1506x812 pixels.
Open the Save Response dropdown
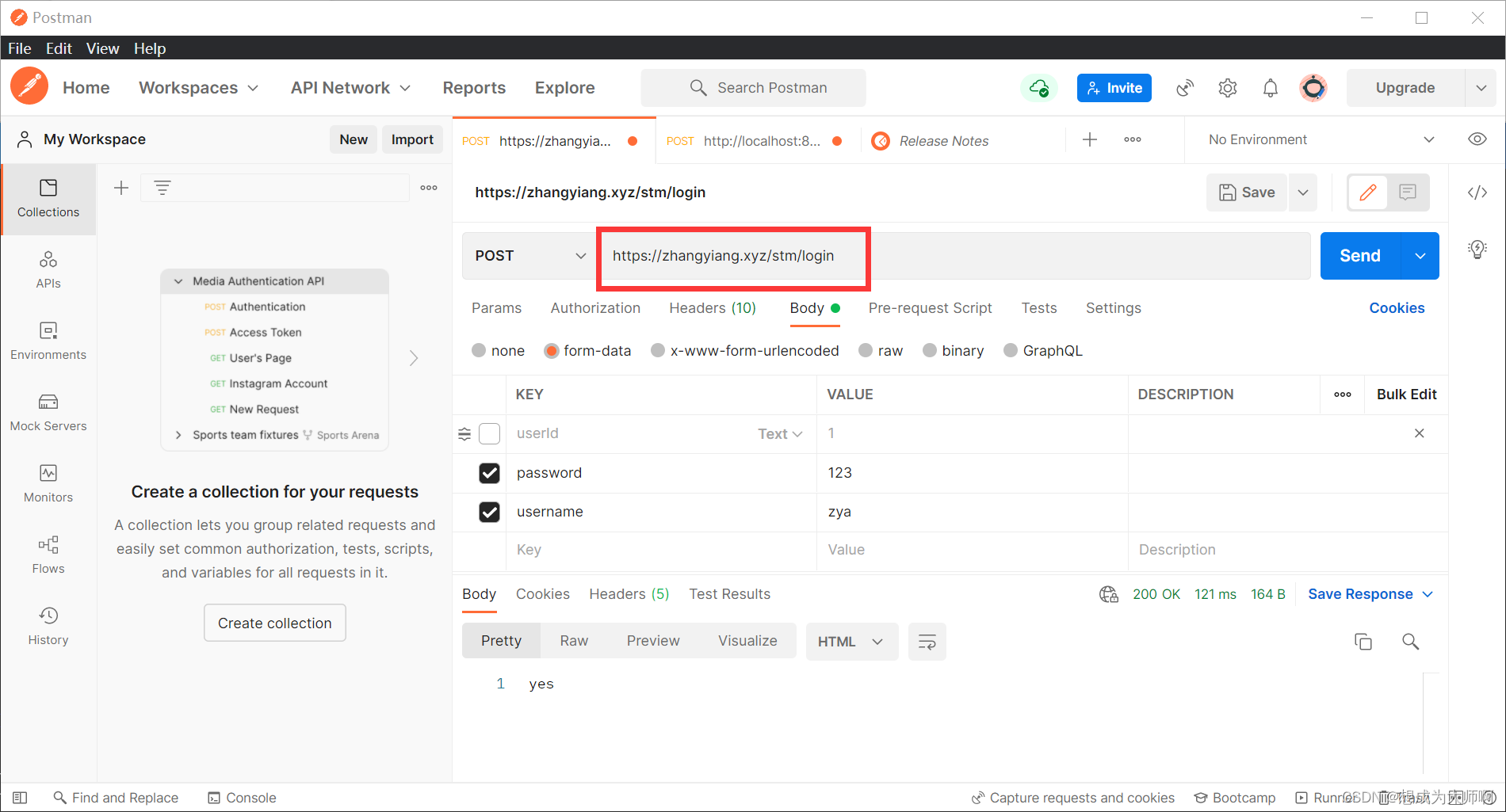[x=1370, y=594]
